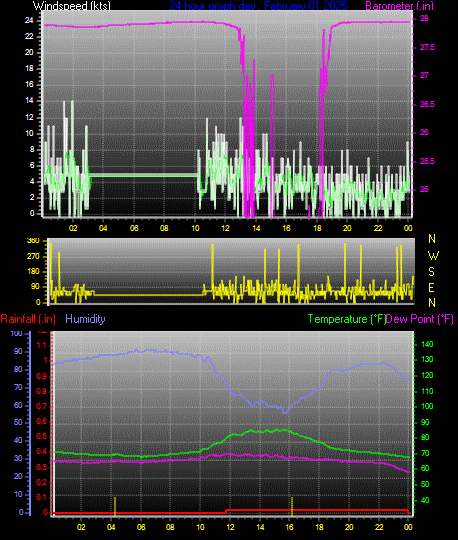Viewport: 458px width, 540px height.
Task: Click the W compass label beside direction graph
Action: click(433, 256)
